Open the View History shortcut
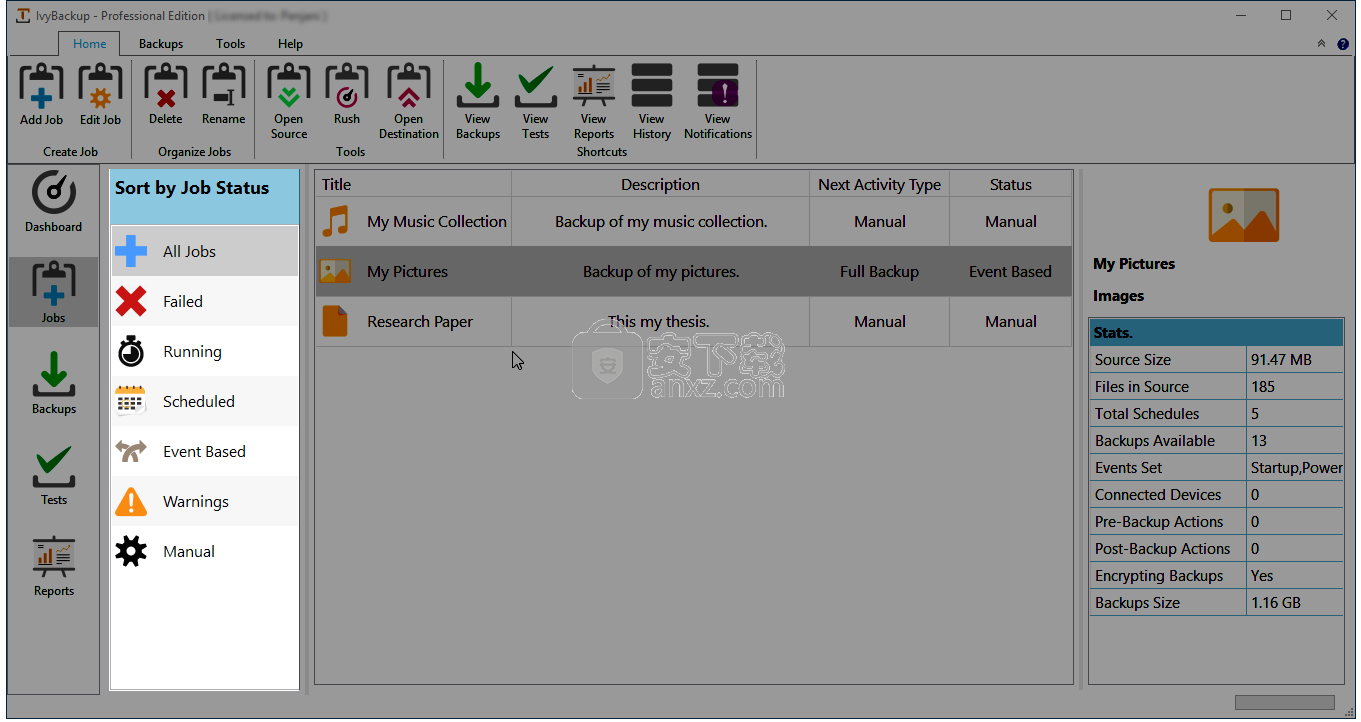Screen dimensions: 1361x722 (652, 101)
